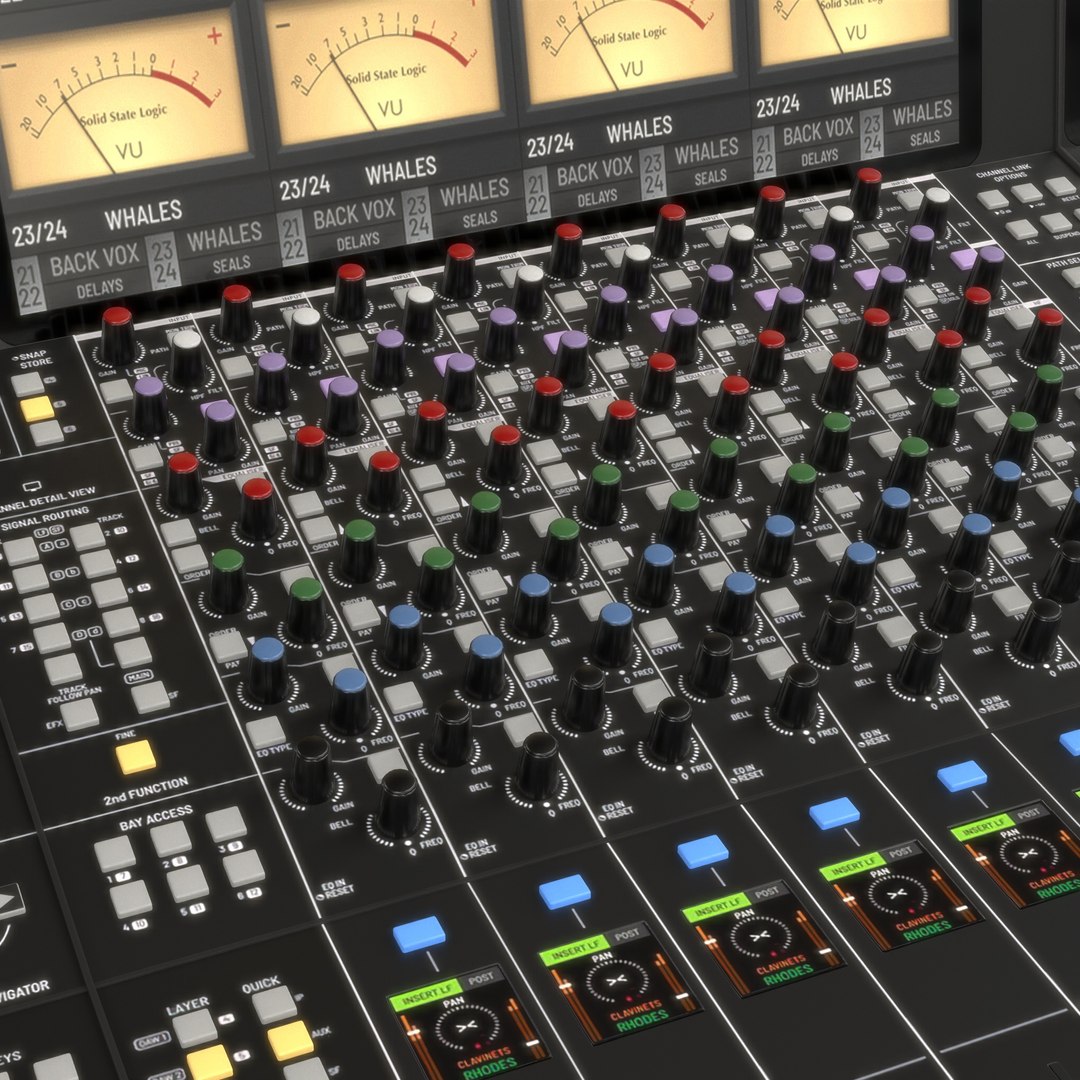The height and width of the screenshot is (1080, 1080).
Task: Select Bay Access key 5/11
Action: [188, 883]
